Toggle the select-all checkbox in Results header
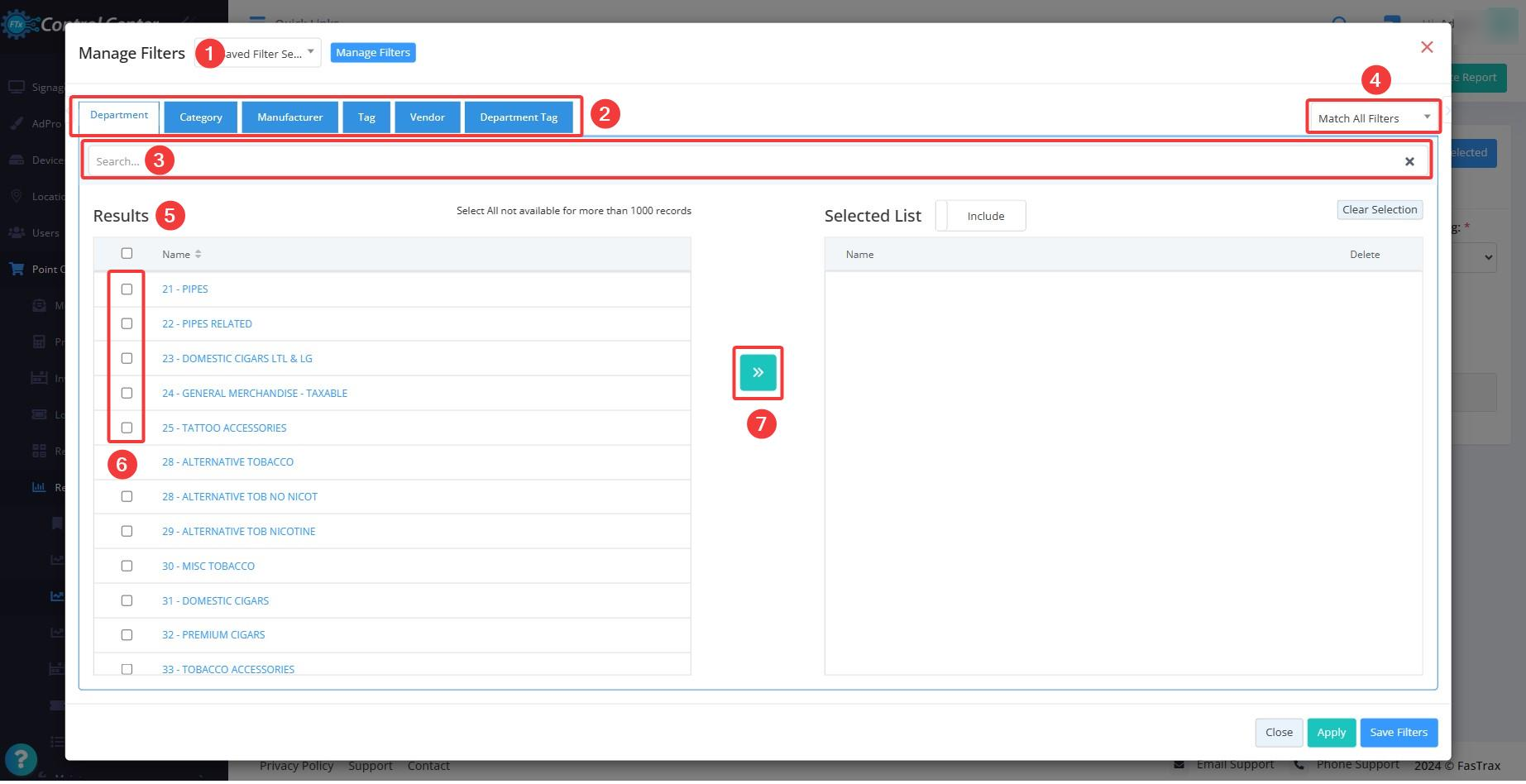The height and width of the screenshot is (784, 1526). tap(127, 253)
